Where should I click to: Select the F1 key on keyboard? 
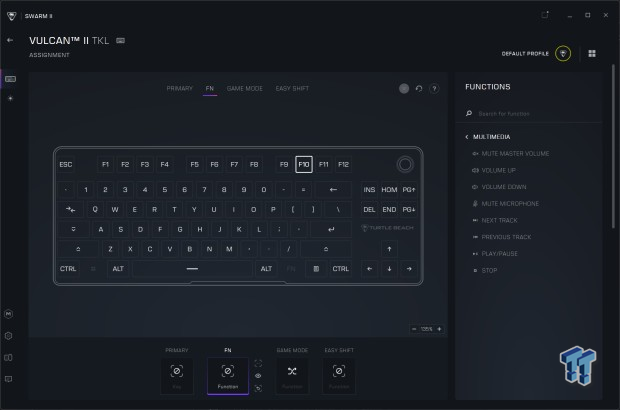click(x=106, y=164)
